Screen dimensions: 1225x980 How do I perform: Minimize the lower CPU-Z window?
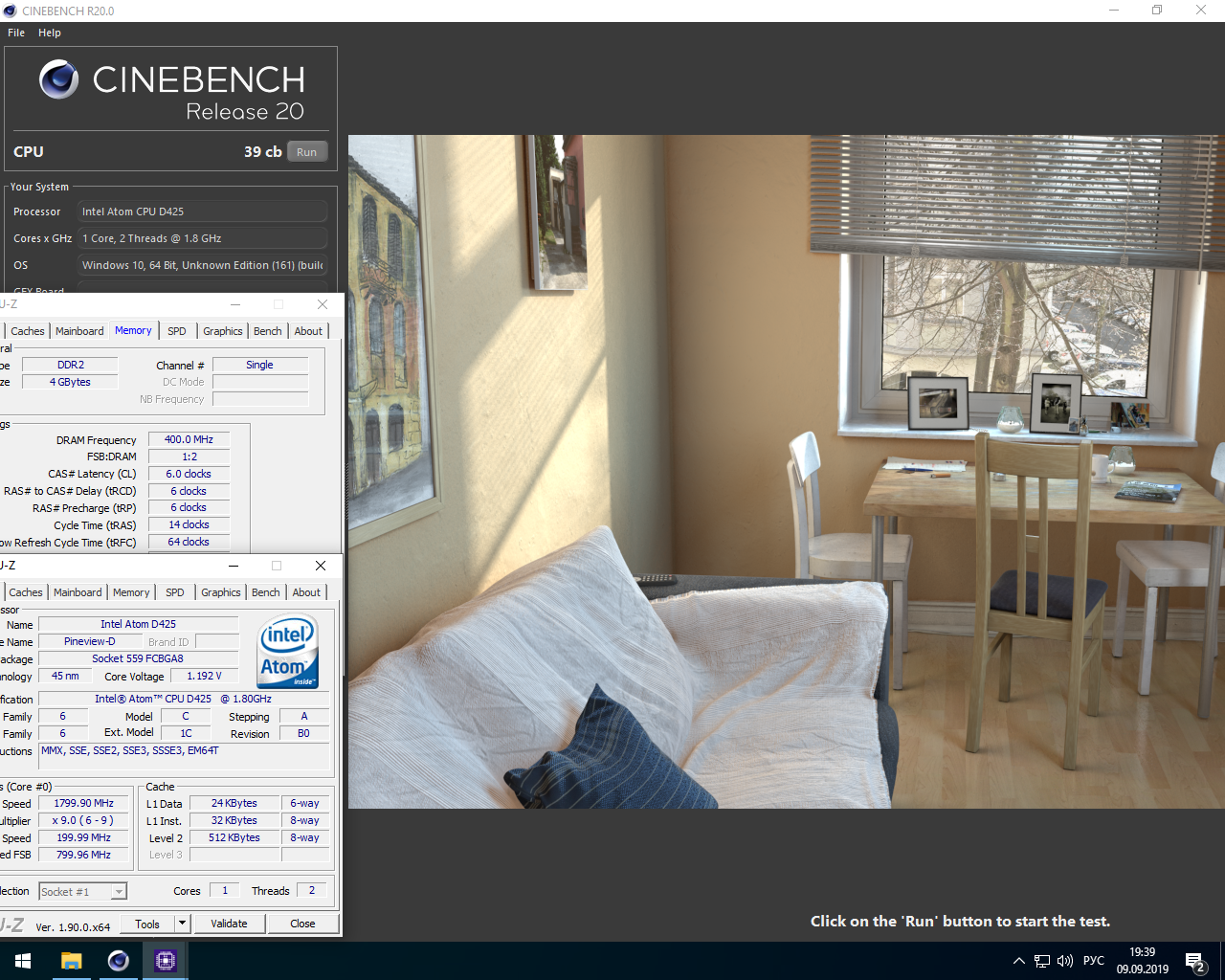click(234, 566)
